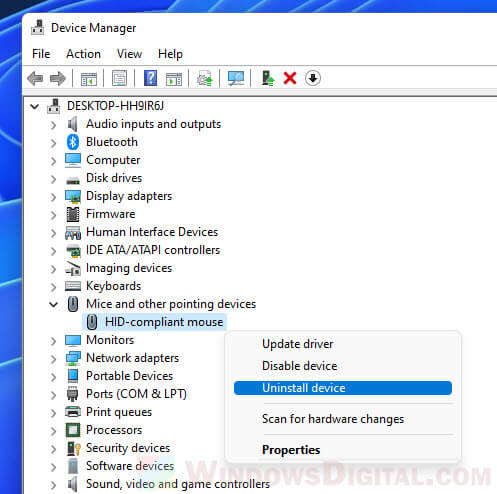
Task: Select the Monitors tree row
Action: pos(110,340)
